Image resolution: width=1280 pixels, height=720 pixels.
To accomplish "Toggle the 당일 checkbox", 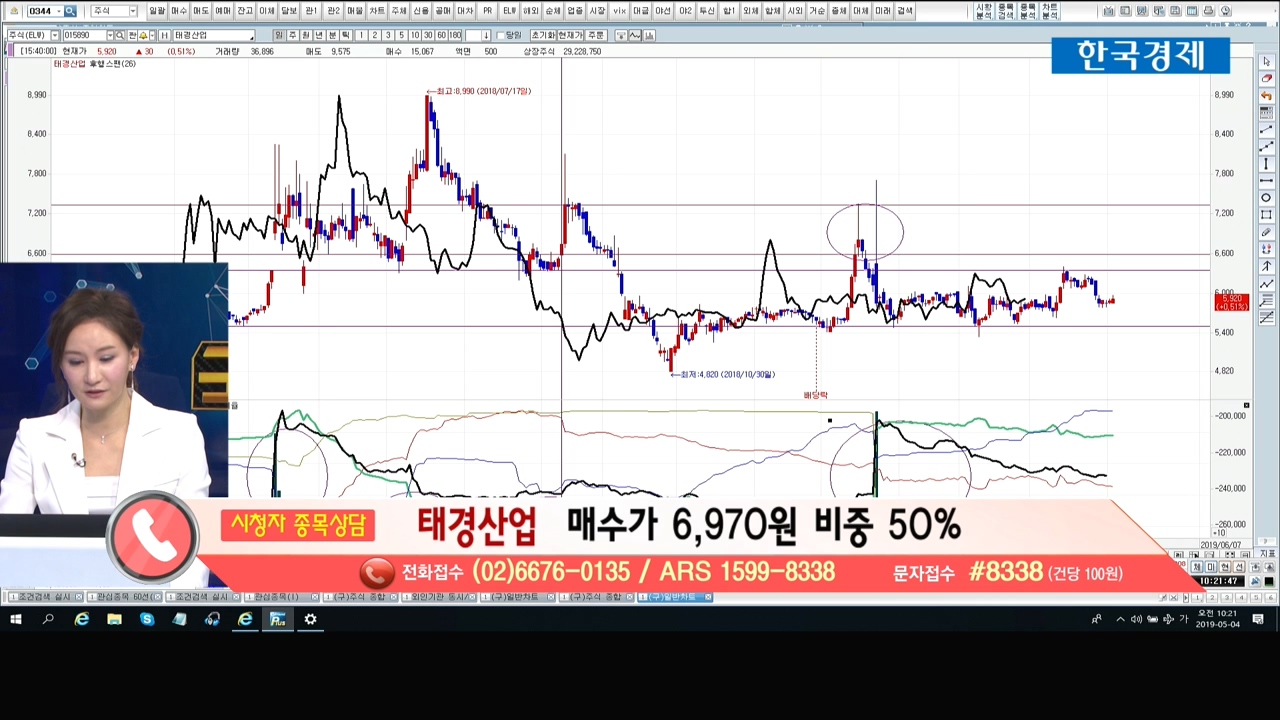I will (x=502, y=35).
